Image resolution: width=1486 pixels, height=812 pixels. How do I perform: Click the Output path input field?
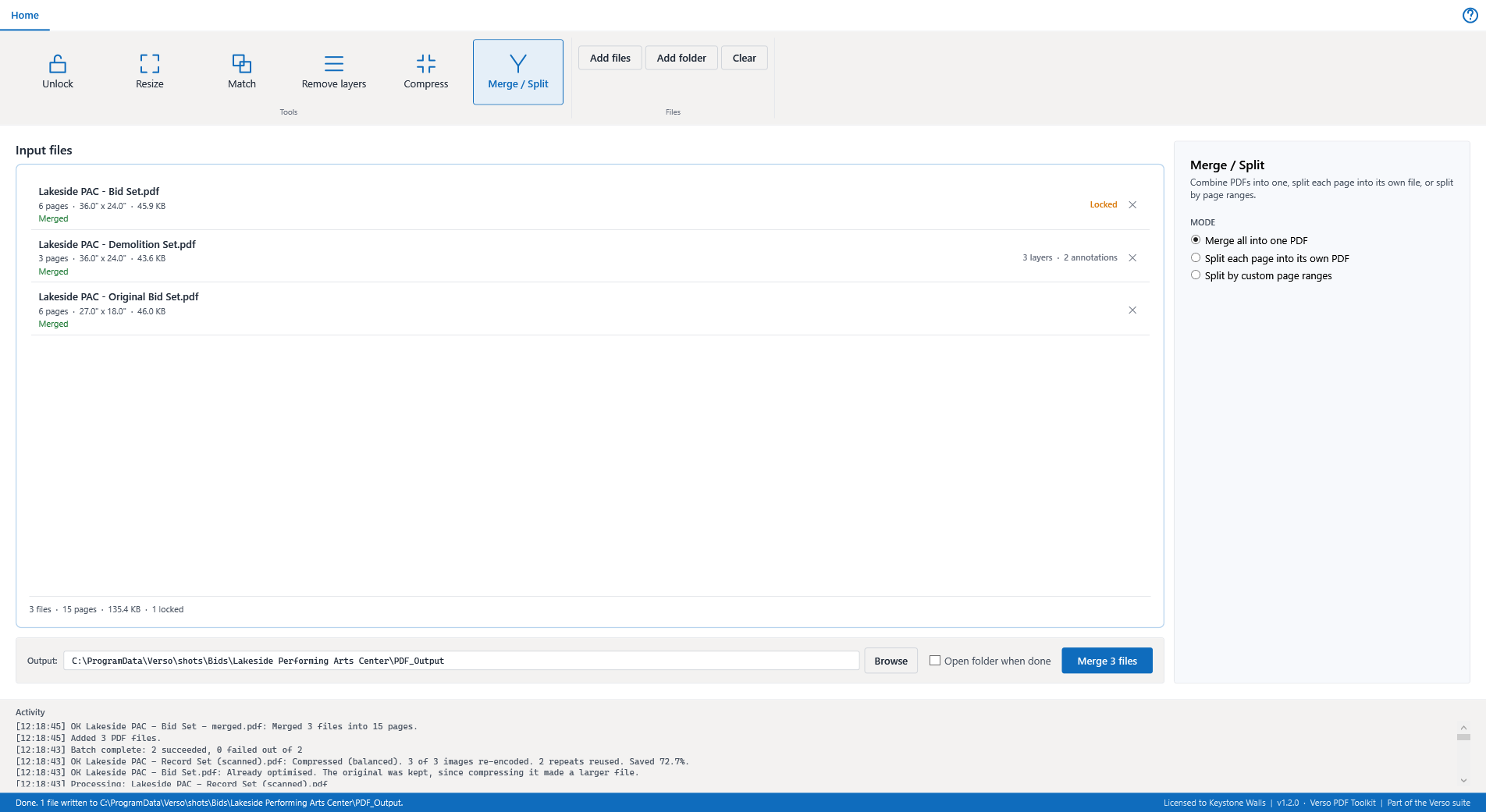coord(461,661)
